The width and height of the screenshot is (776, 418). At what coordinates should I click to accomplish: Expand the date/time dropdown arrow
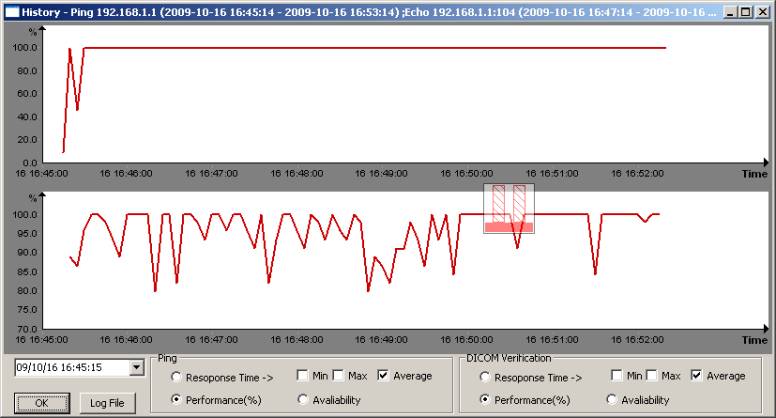[x=136, y=368]
